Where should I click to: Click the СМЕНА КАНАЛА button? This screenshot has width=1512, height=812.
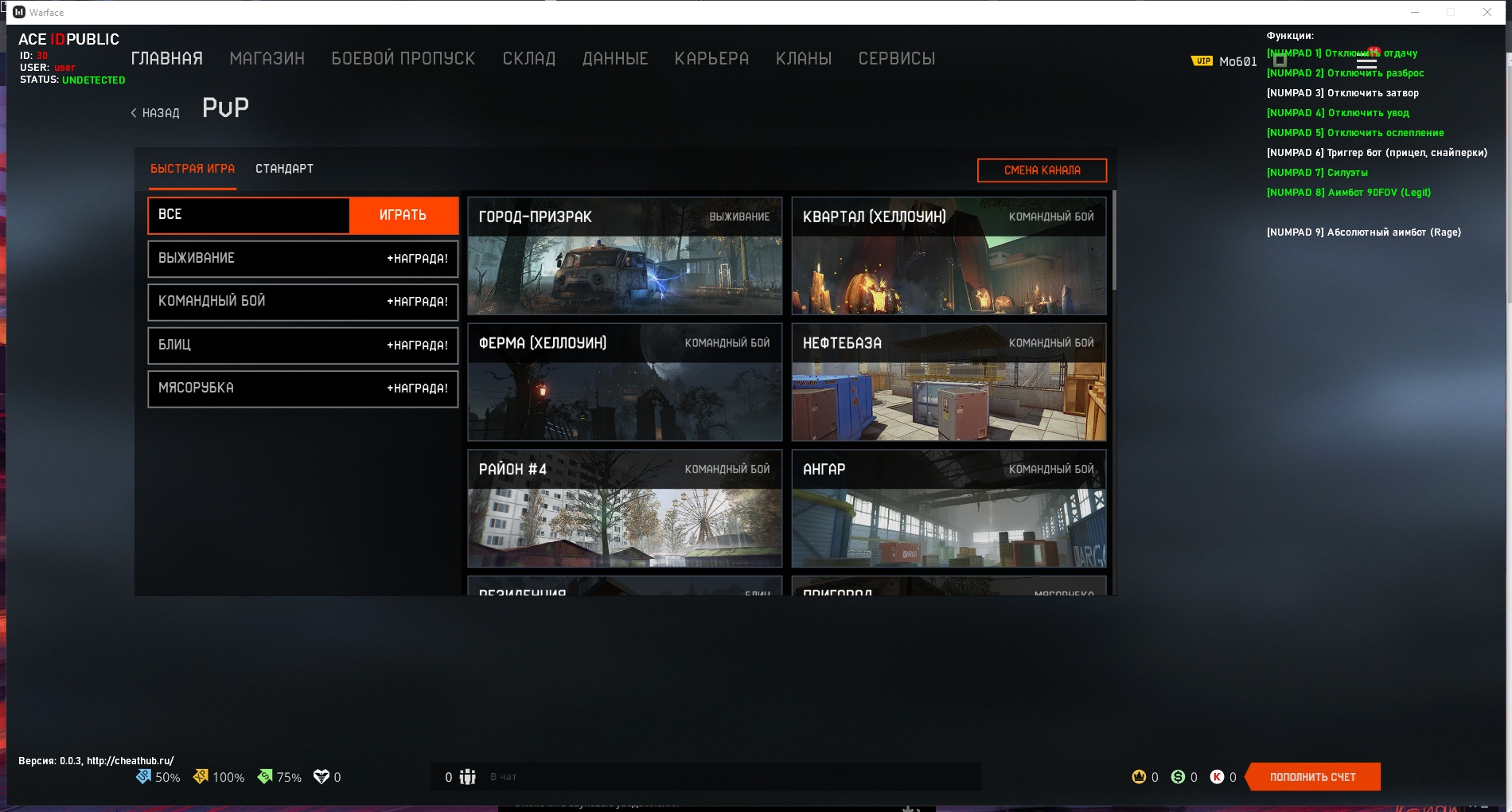point(1042,170)
